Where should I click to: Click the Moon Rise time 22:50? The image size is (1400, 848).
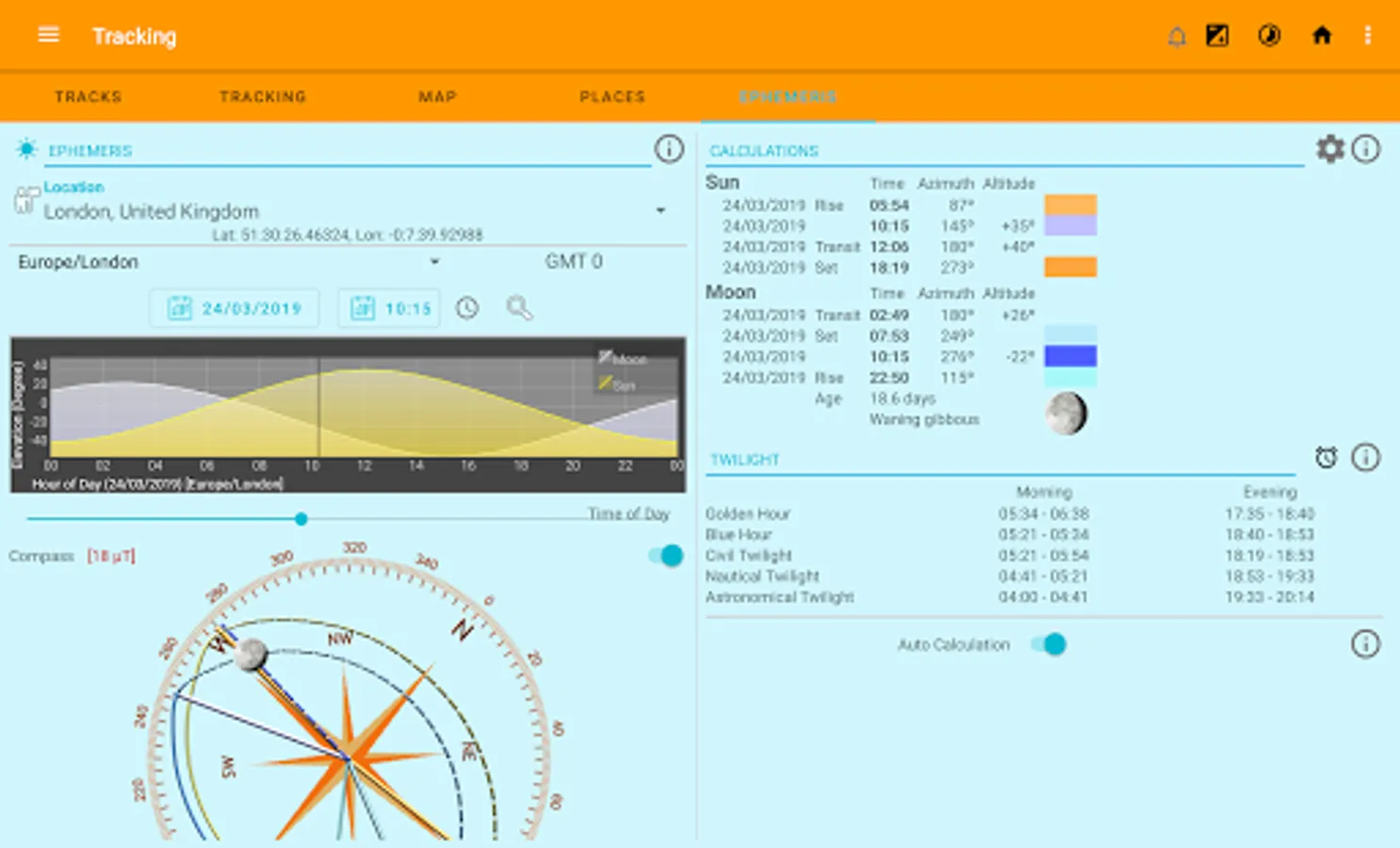889,377
